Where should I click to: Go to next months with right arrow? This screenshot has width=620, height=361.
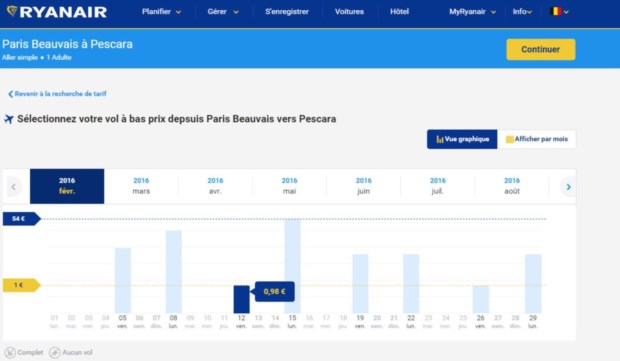coord(568,187)
